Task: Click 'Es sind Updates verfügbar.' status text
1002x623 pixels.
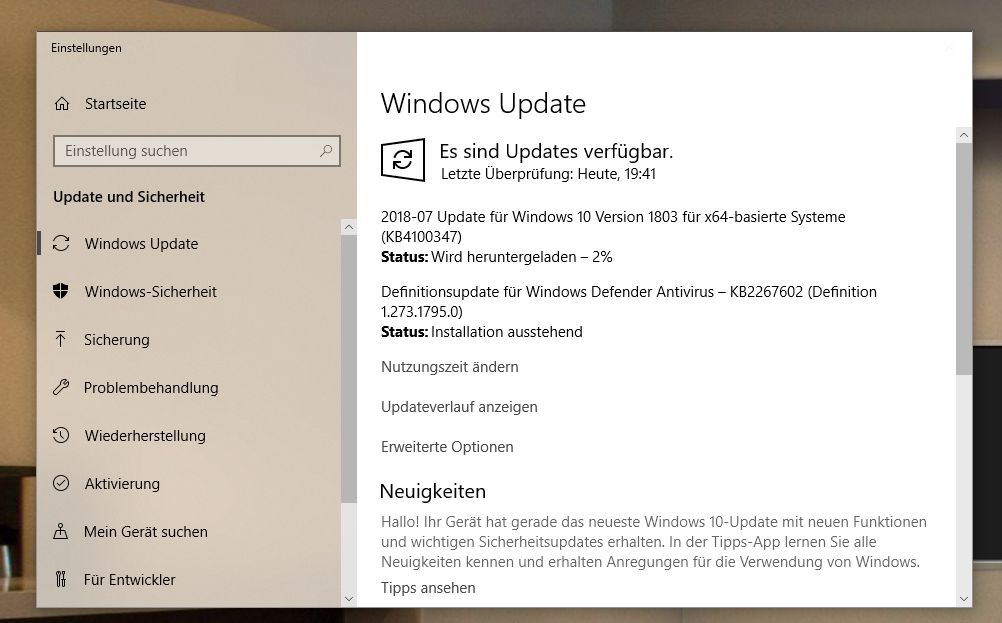Action: coord(556,151)
